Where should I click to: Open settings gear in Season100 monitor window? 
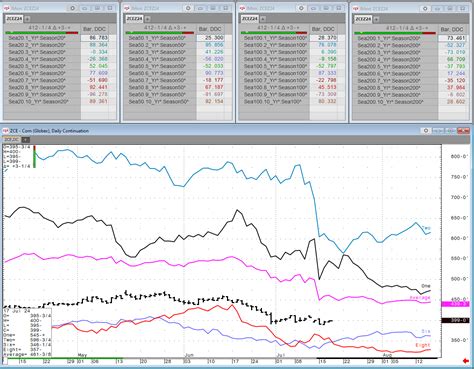click(x=301, y=8)
